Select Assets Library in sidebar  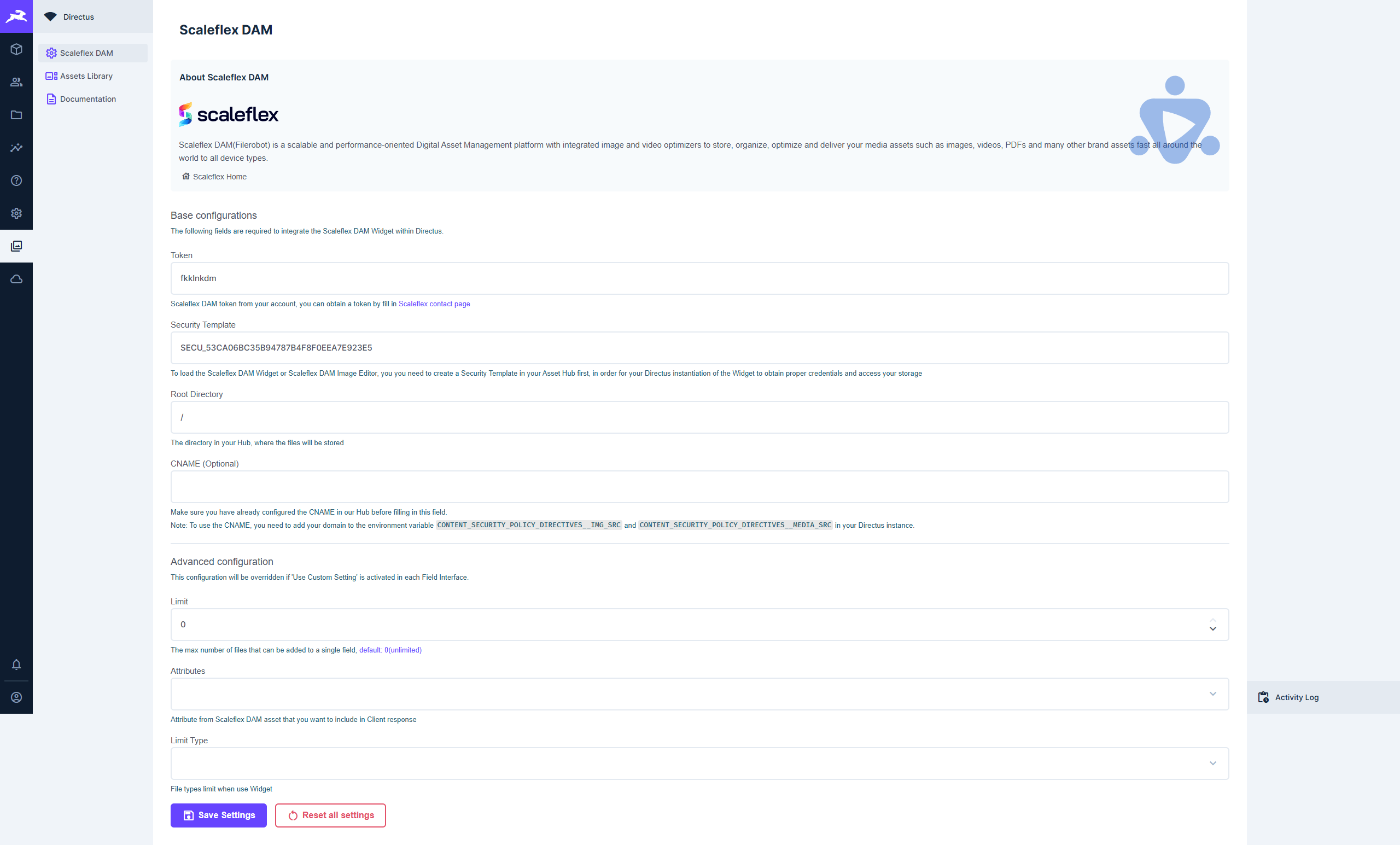click(x=86, y=76)
